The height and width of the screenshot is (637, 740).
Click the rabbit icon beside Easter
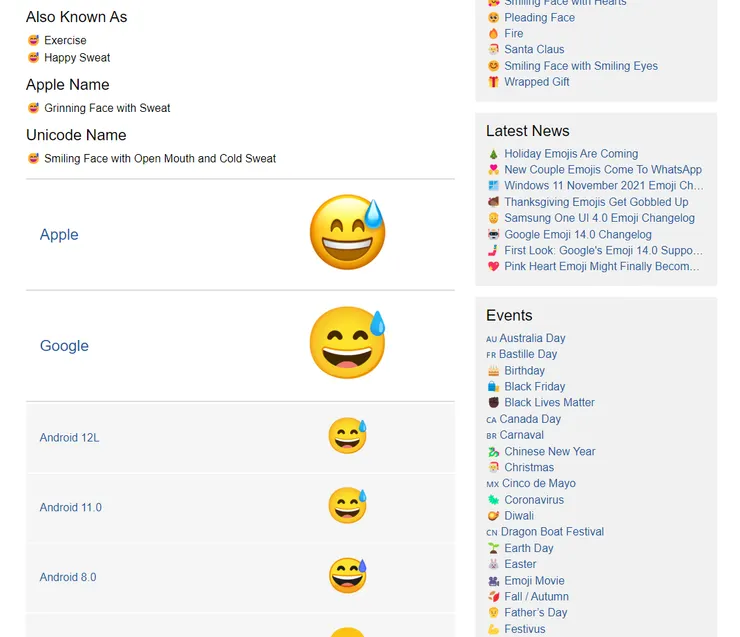click(x=493, y=564)
